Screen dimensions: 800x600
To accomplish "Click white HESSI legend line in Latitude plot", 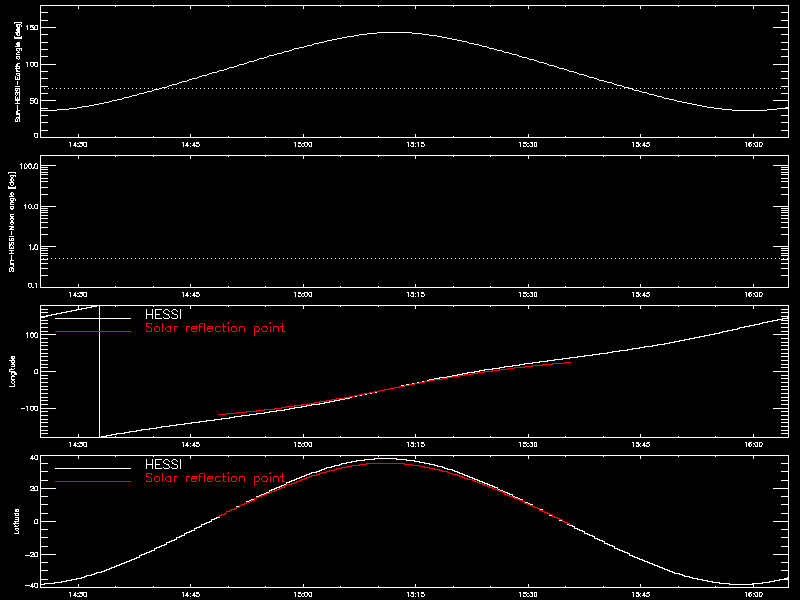I will click(93, 468).
